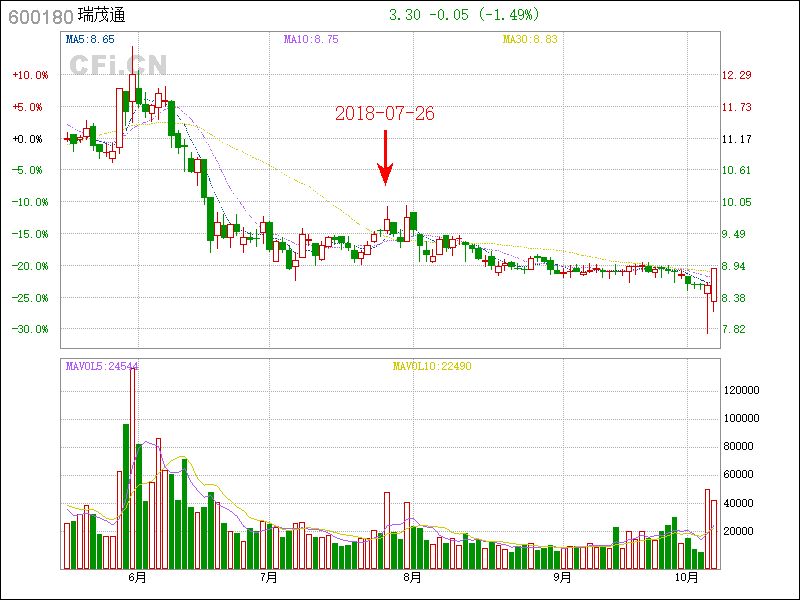Click the 10月 label on the time axis
Screen dimensions: 800x600
(x=685, y=578)
